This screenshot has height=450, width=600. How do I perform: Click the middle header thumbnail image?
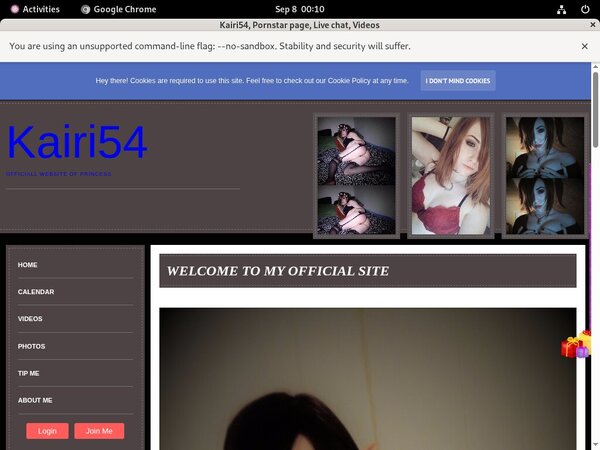(x=450, y=176)
